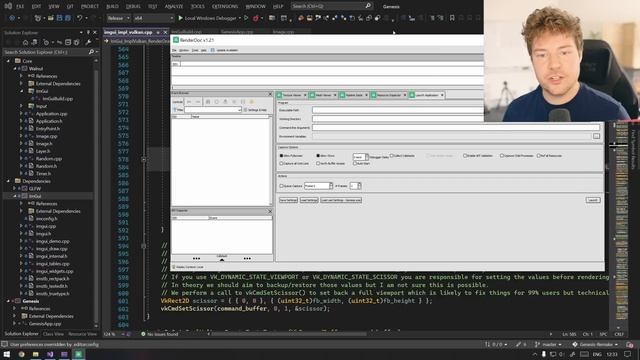This screenshot has height=360, width=640.
Task: Expand Input folder under Walnut
Action: 21,106
